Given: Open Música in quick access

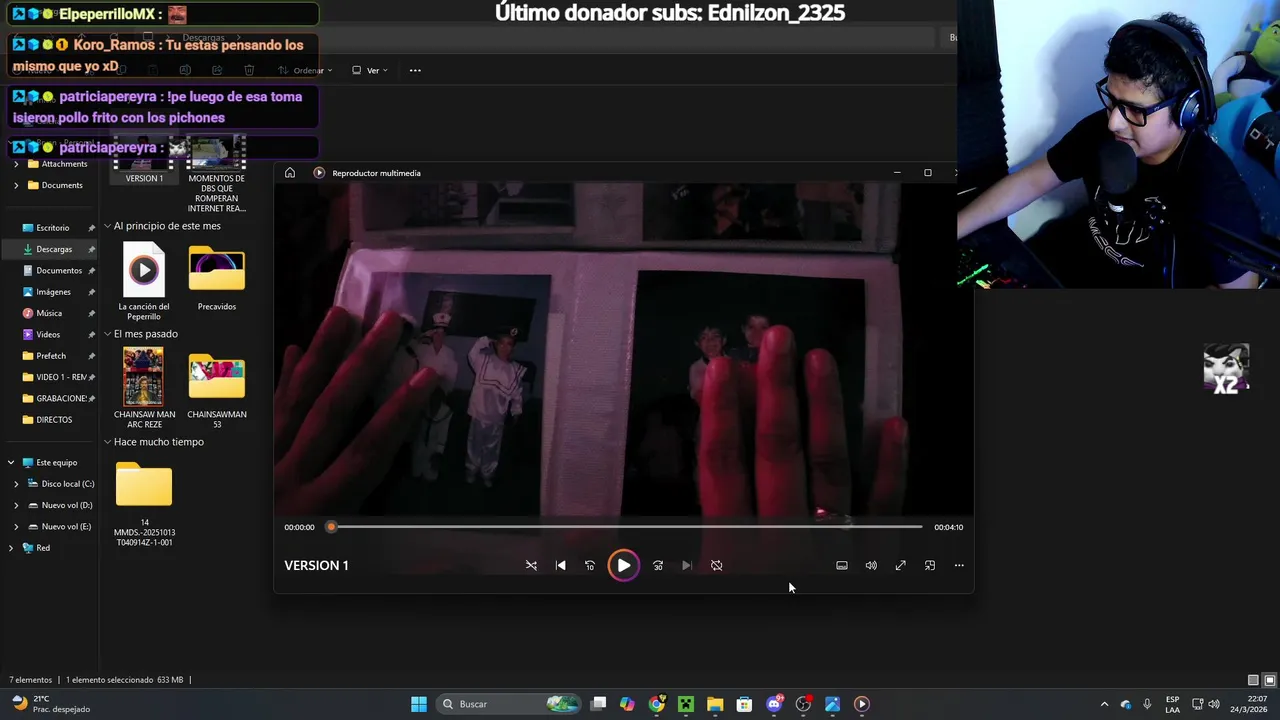Looking at the screenshot, I should 48,313.
